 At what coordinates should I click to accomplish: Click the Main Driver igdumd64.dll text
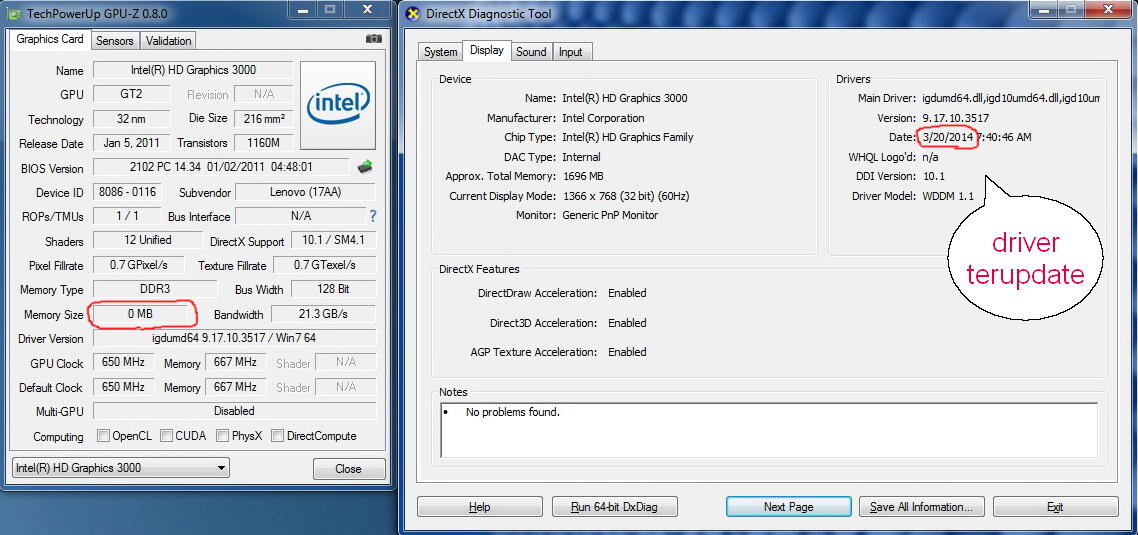[x=1011, y=98]
